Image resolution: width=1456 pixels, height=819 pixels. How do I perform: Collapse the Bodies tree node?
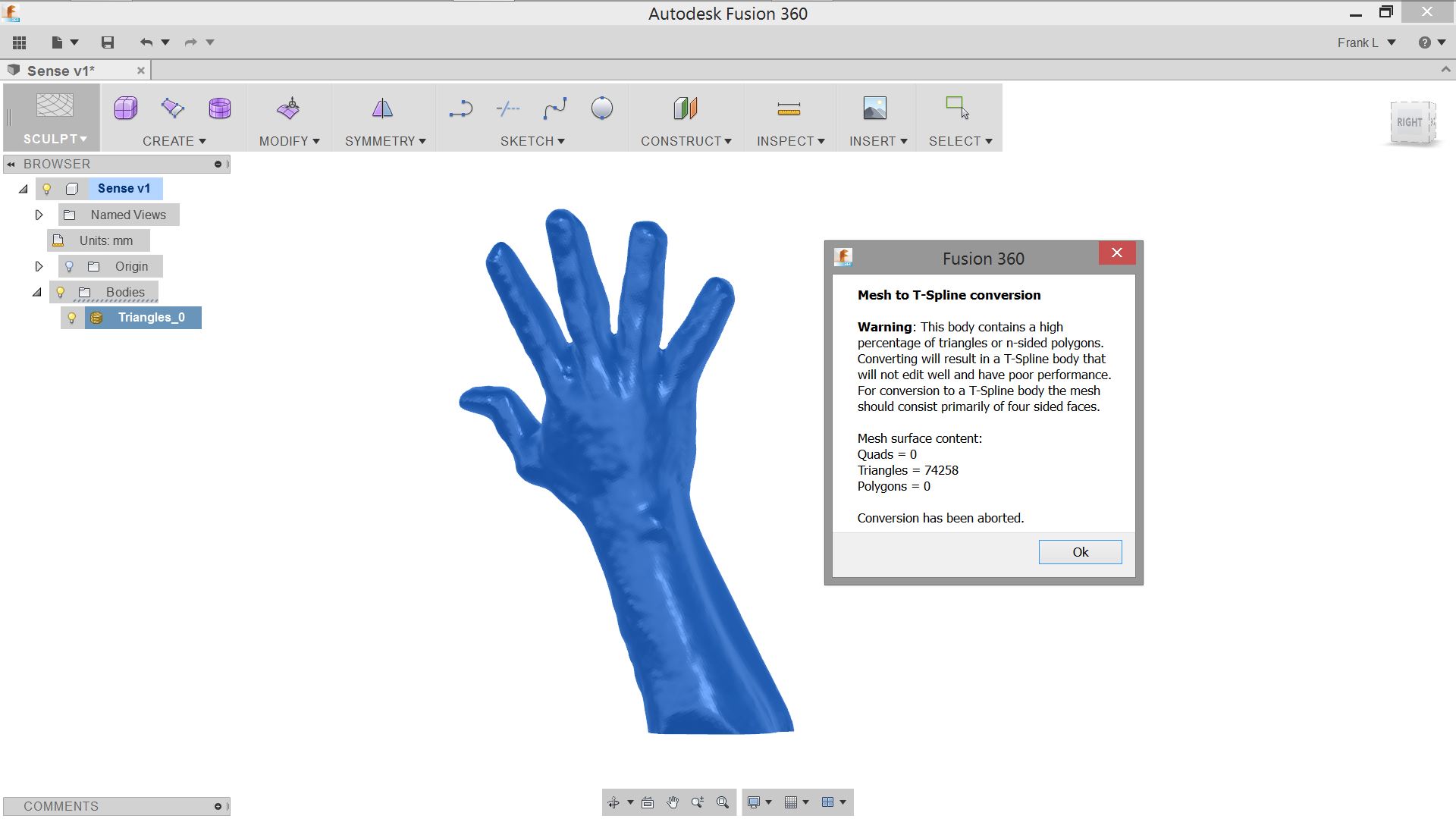click(x=38, y=292)
